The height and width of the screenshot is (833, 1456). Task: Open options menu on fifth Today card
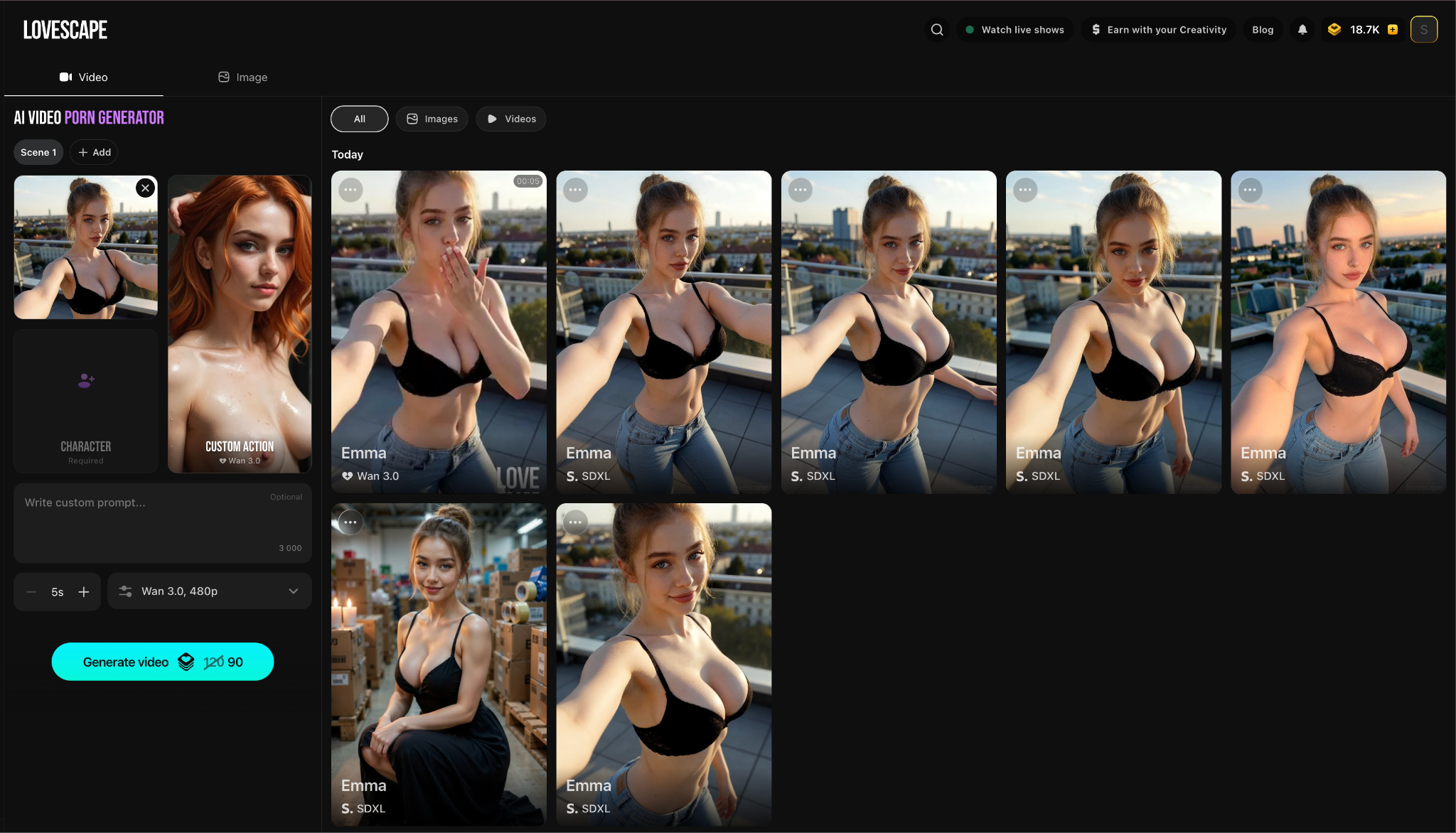[x=1250, y=190]
